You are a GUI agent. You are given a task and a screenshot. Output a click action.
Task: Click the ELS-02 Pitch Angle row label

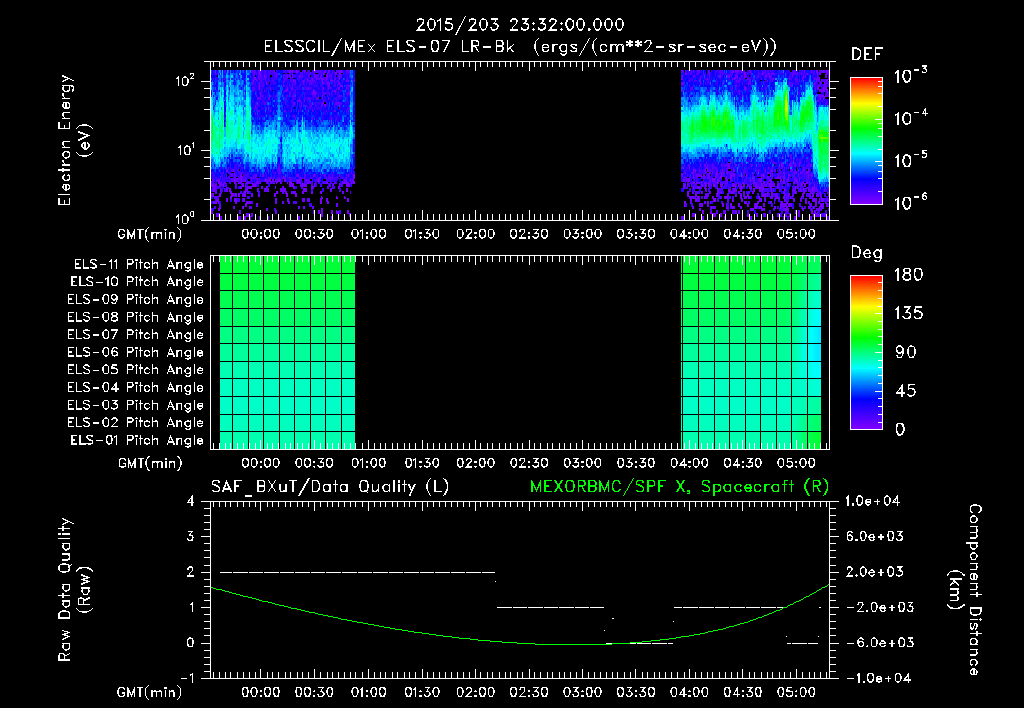pyautogui.click(x=135, y=423)
